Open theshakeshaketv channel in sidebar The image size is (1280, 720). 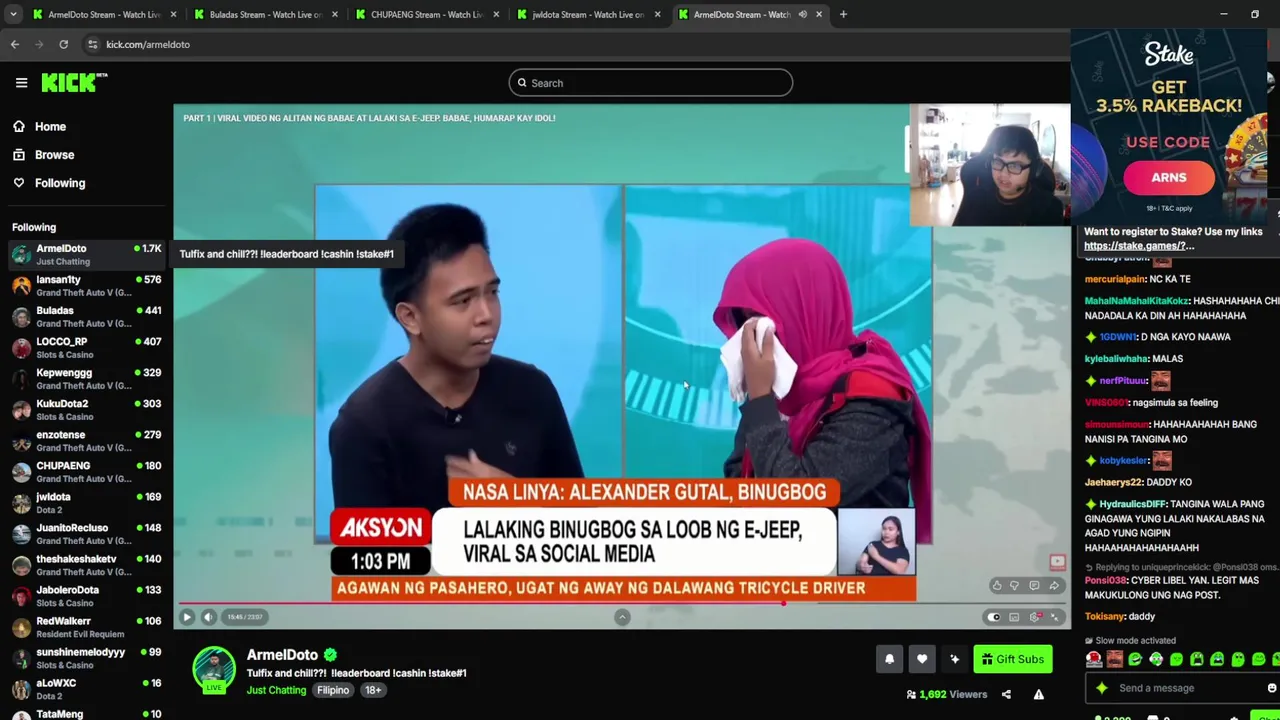click(86, 565)
